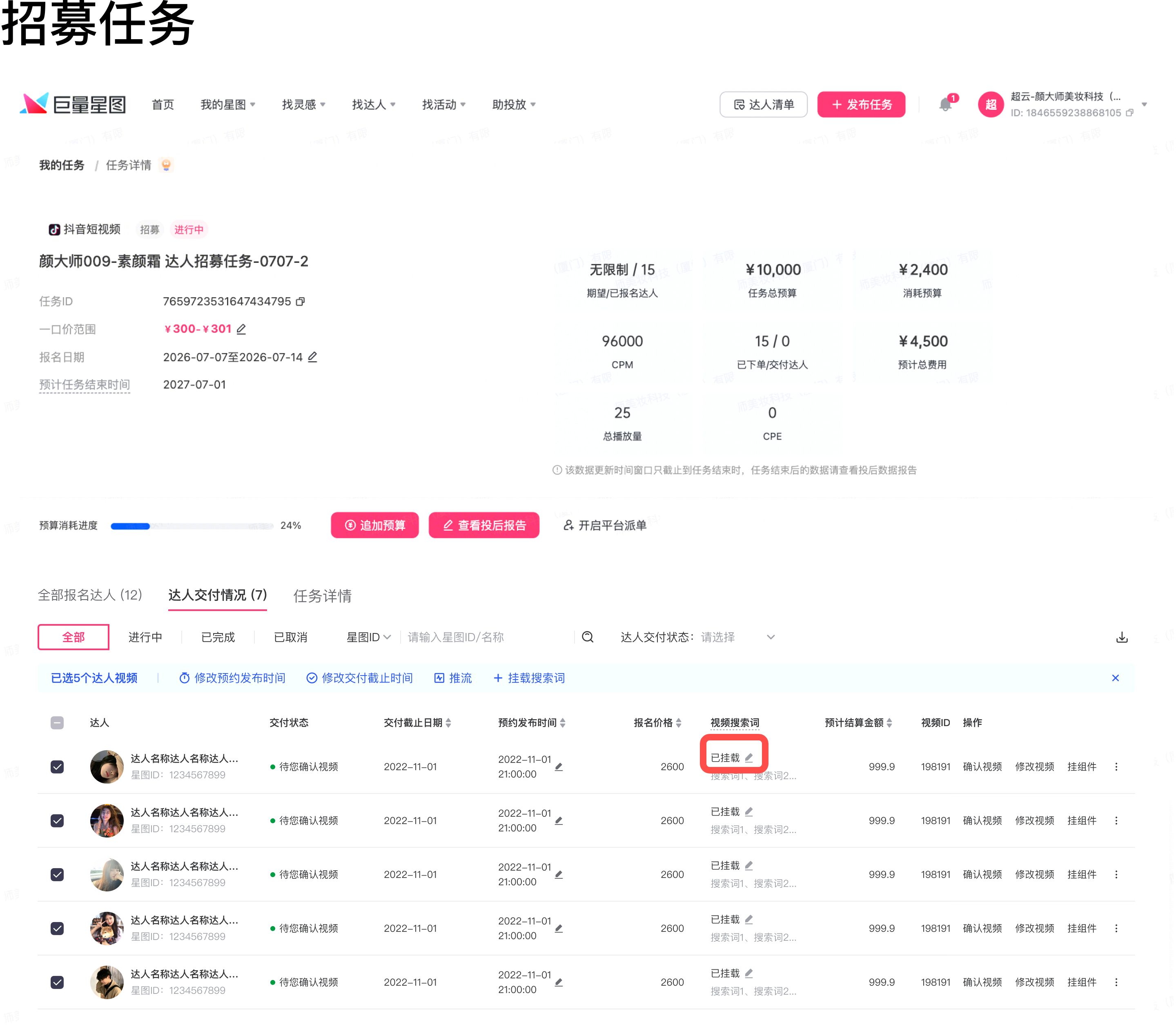This screenshot has height=1029, width=1176.
Task: Open the last row's three-dot menu
Action: point(1116,982)
